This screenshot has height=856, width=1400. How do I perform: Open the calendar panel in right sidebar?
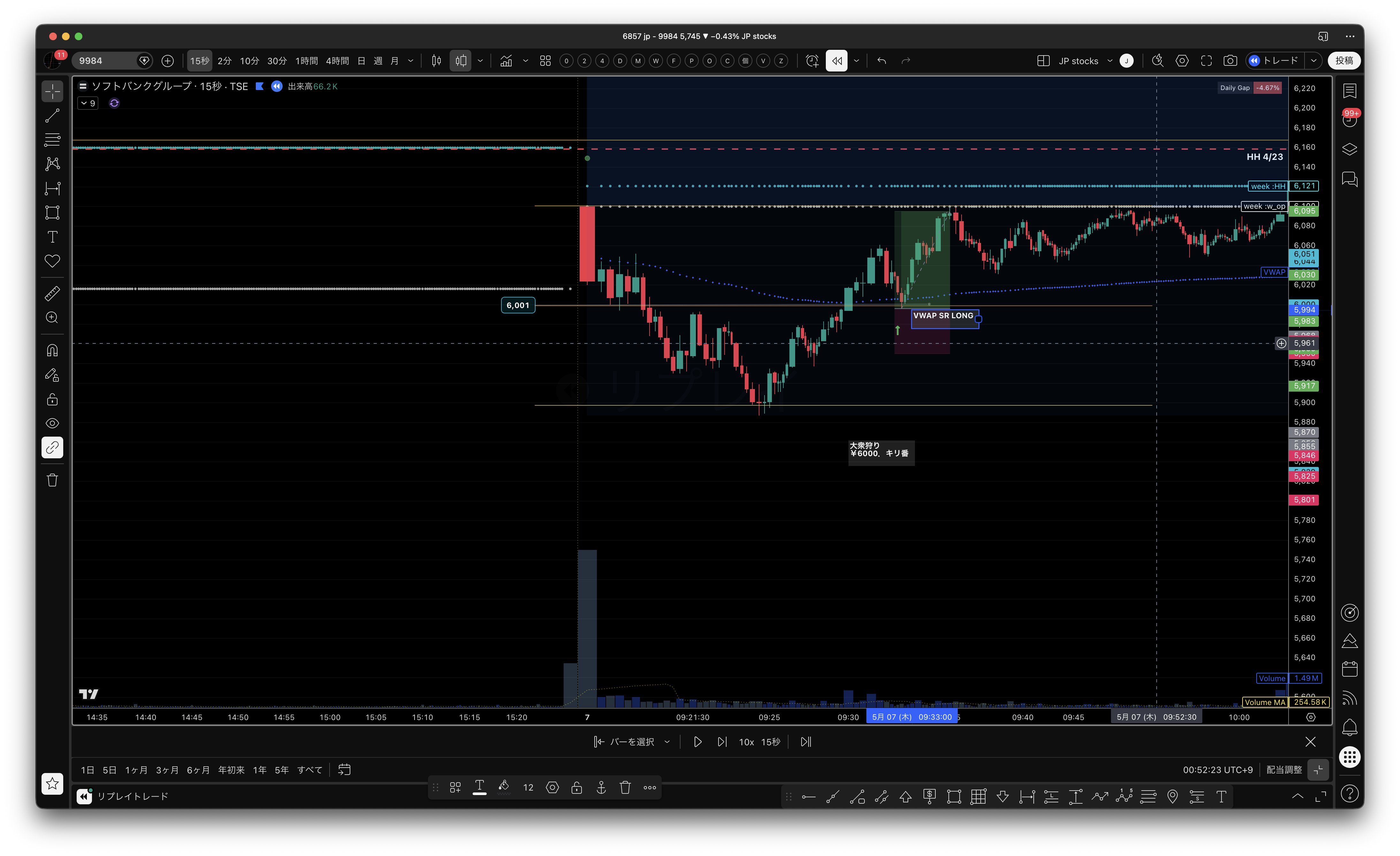click(1350, 669)
